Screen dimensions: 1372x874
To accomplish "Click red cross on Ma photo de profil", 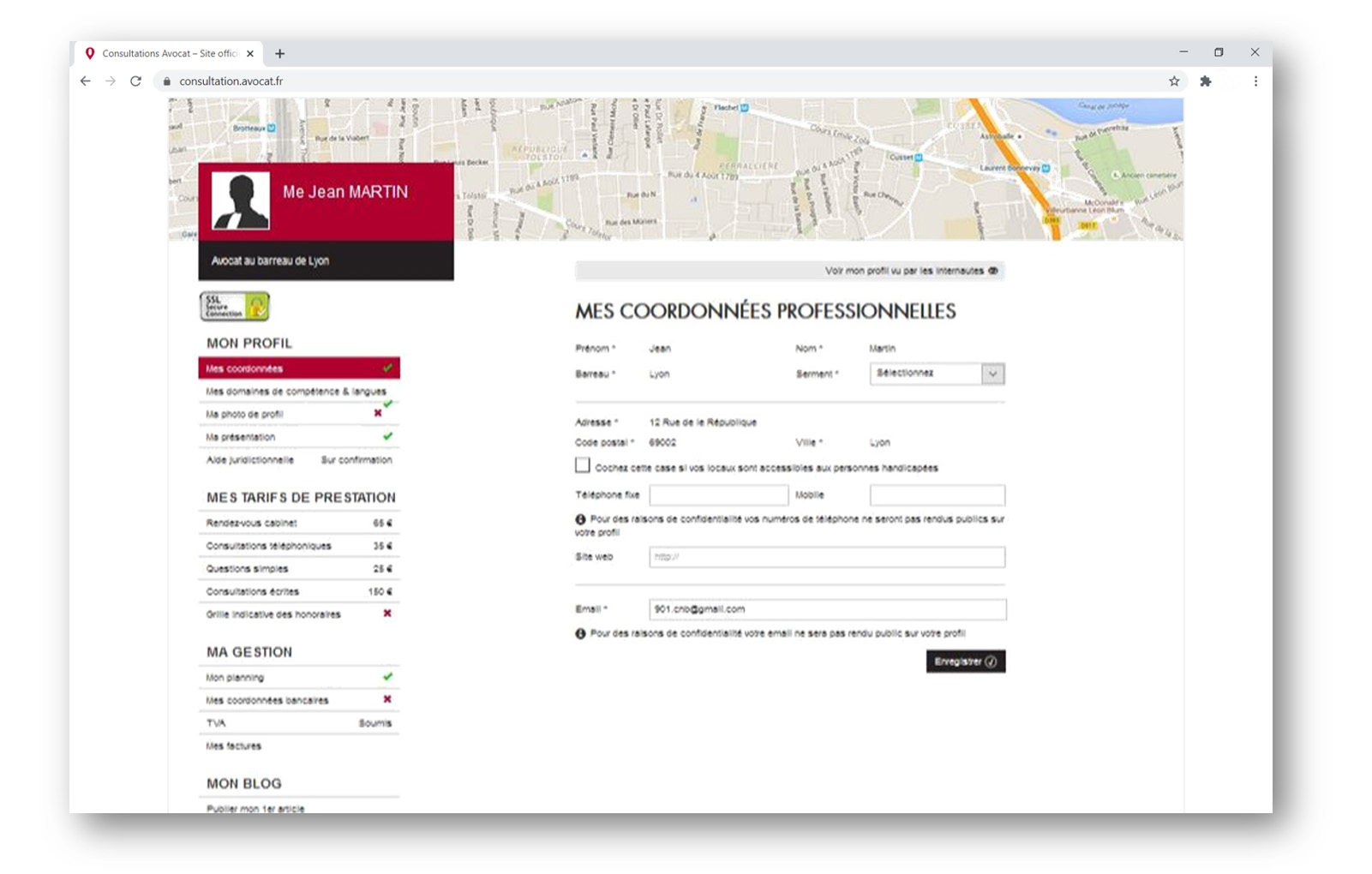I will coord(378,413).
